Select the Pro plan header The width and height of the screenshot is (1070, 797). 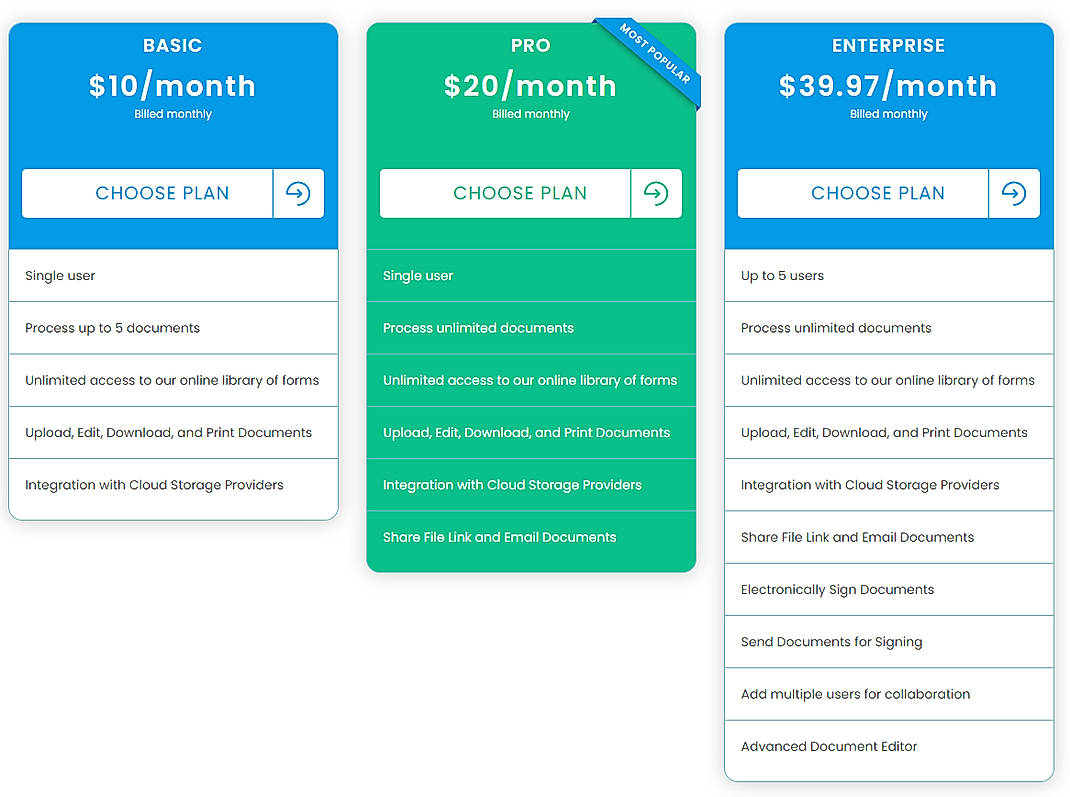coord(530,45)
